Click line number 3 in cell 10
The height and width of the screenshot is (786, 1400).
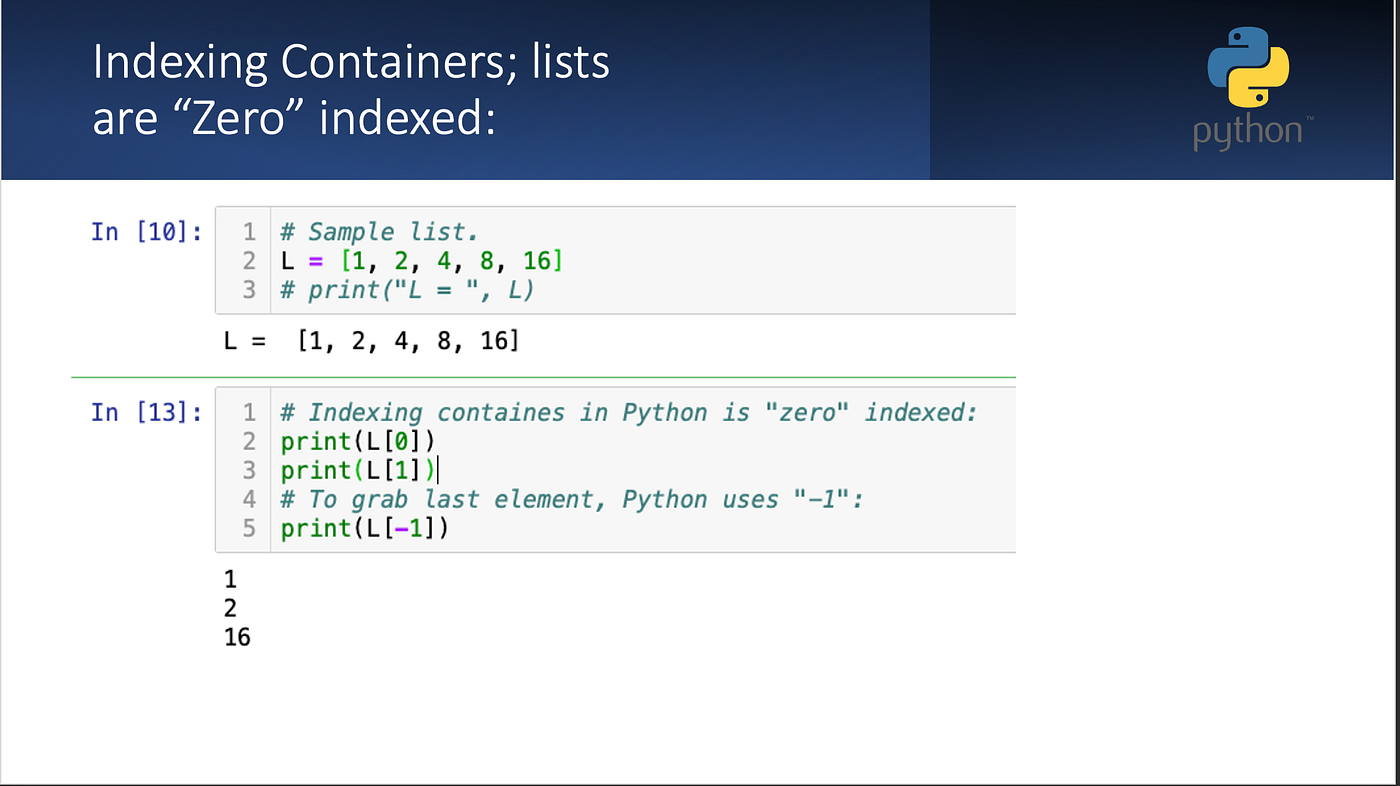(250, 290)
